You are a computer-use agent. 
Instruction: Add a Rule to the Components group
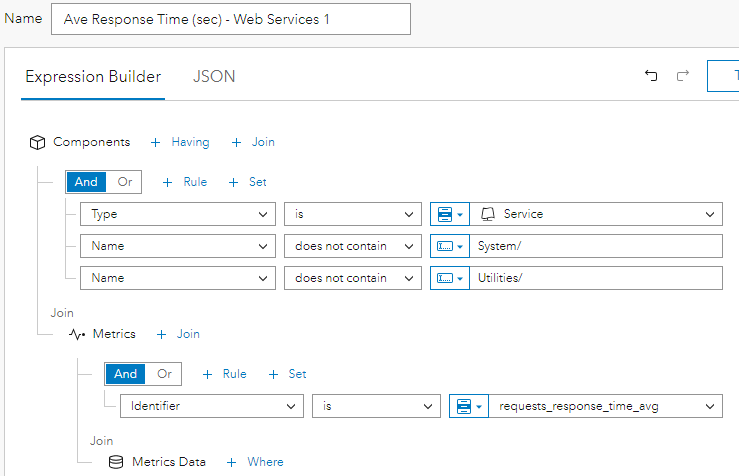coord(185,182)
